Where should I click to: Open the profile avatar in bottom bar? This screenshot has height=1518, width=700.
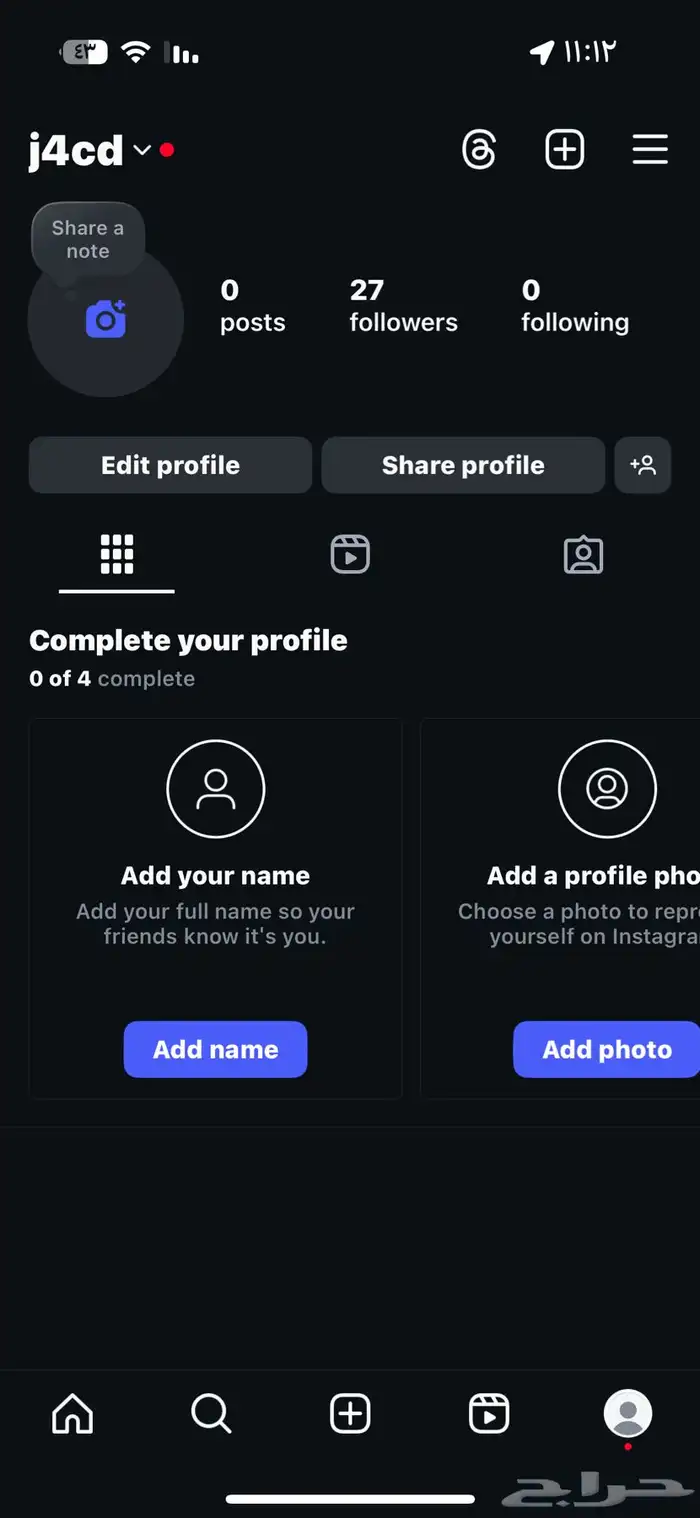pyautogui.click(x=628, y=1414)
